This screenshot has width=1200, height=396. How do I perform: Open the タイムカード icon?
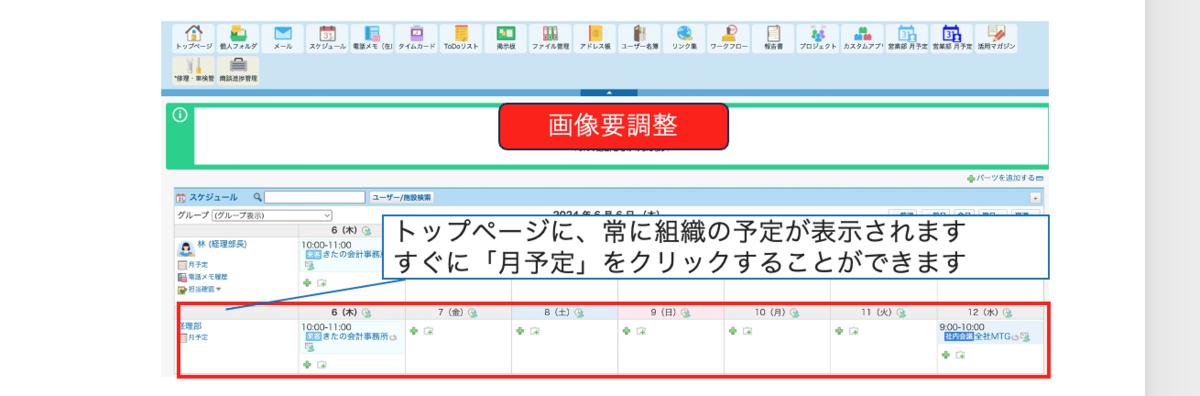(416, 38)
